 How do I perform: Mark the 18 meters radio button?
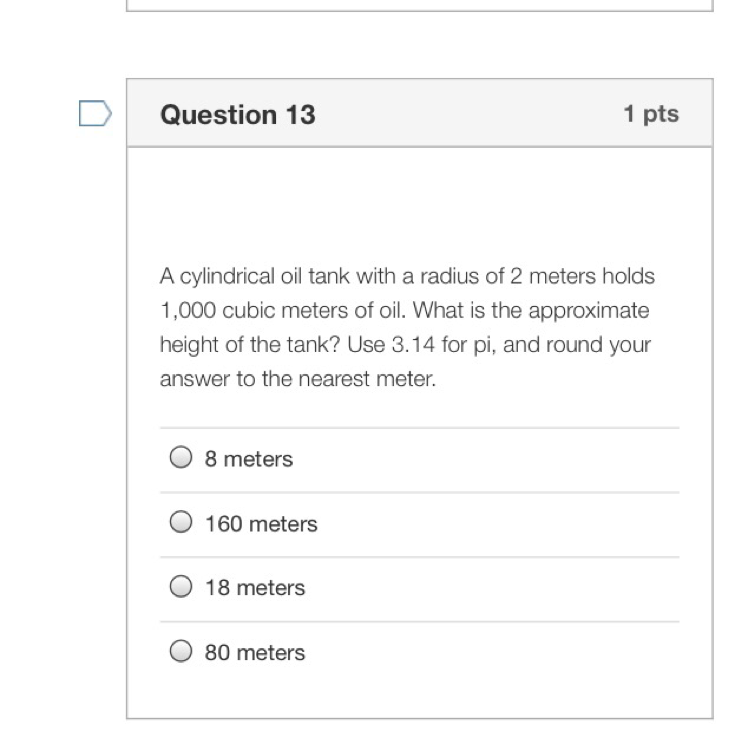click(x=180, y=587)
